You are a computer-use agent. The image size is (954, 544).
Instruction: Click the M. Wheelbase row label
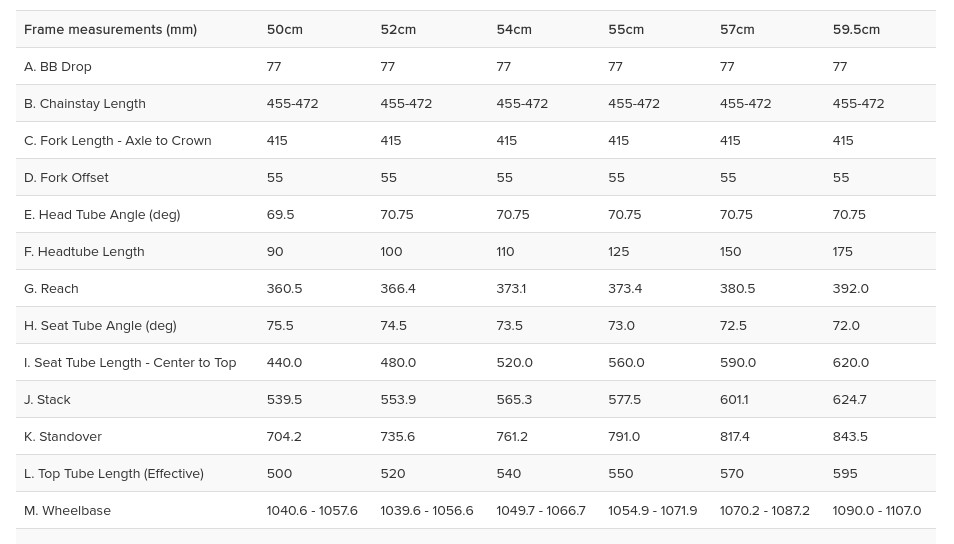(67, 510)
